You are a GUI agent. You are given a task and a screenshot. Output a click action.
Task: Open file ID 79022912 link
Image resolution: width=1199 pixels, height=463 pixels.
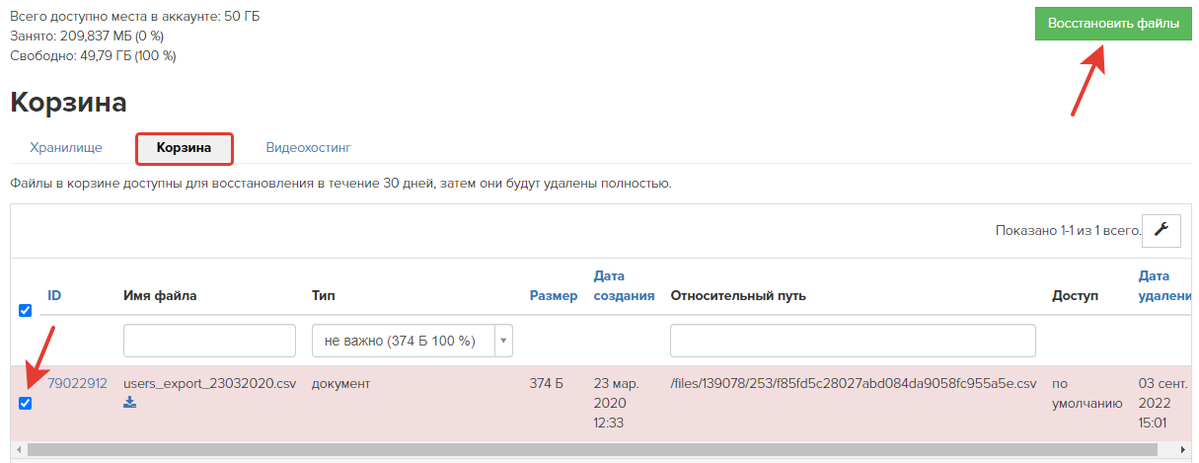77,383
